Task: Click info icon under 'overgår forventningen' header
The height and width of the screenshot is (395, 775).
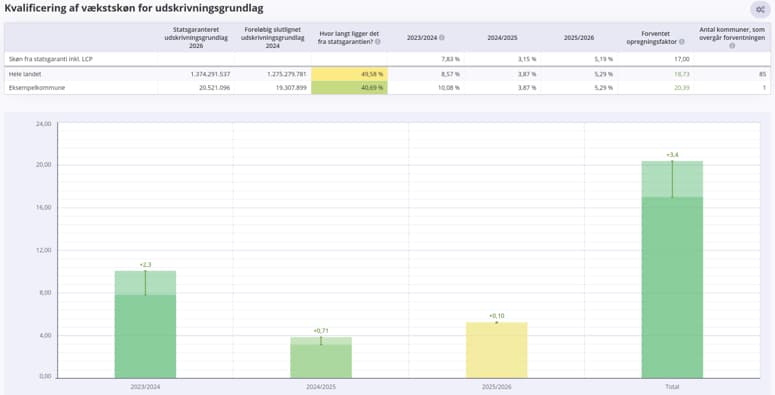Action: click(x=732, y=45)
